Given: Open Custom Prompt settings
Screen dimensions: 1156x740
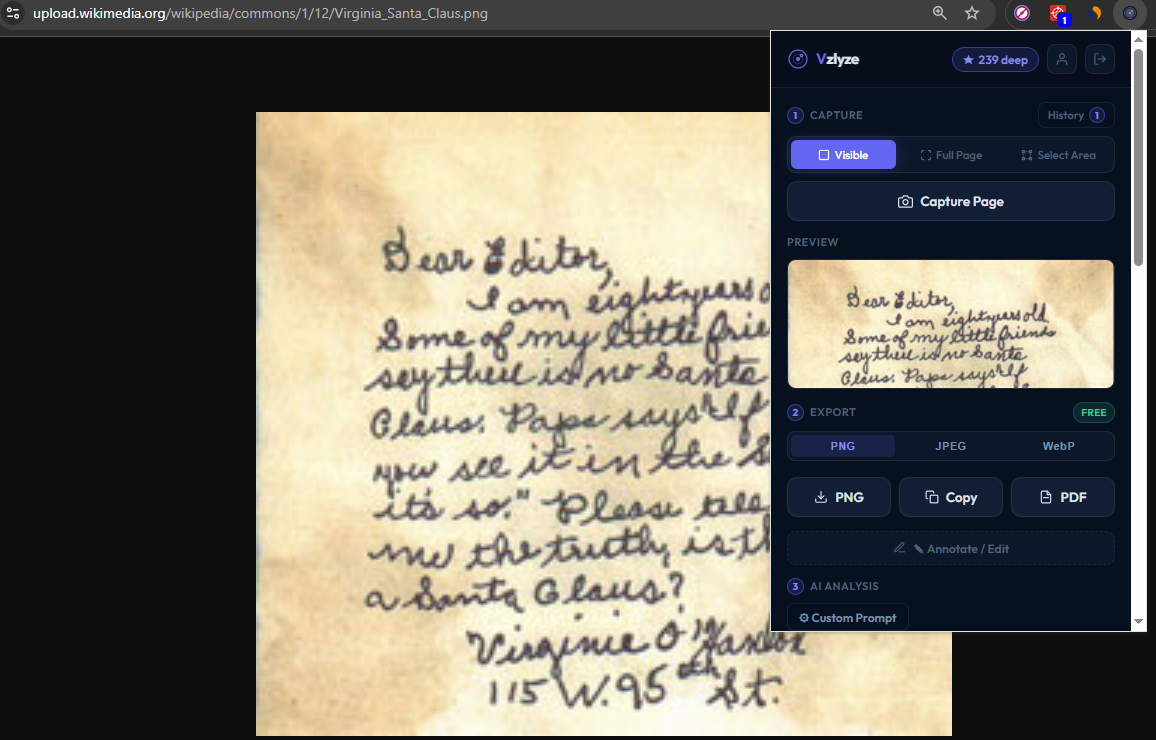Looking at the screenshot, I should 848,618.
